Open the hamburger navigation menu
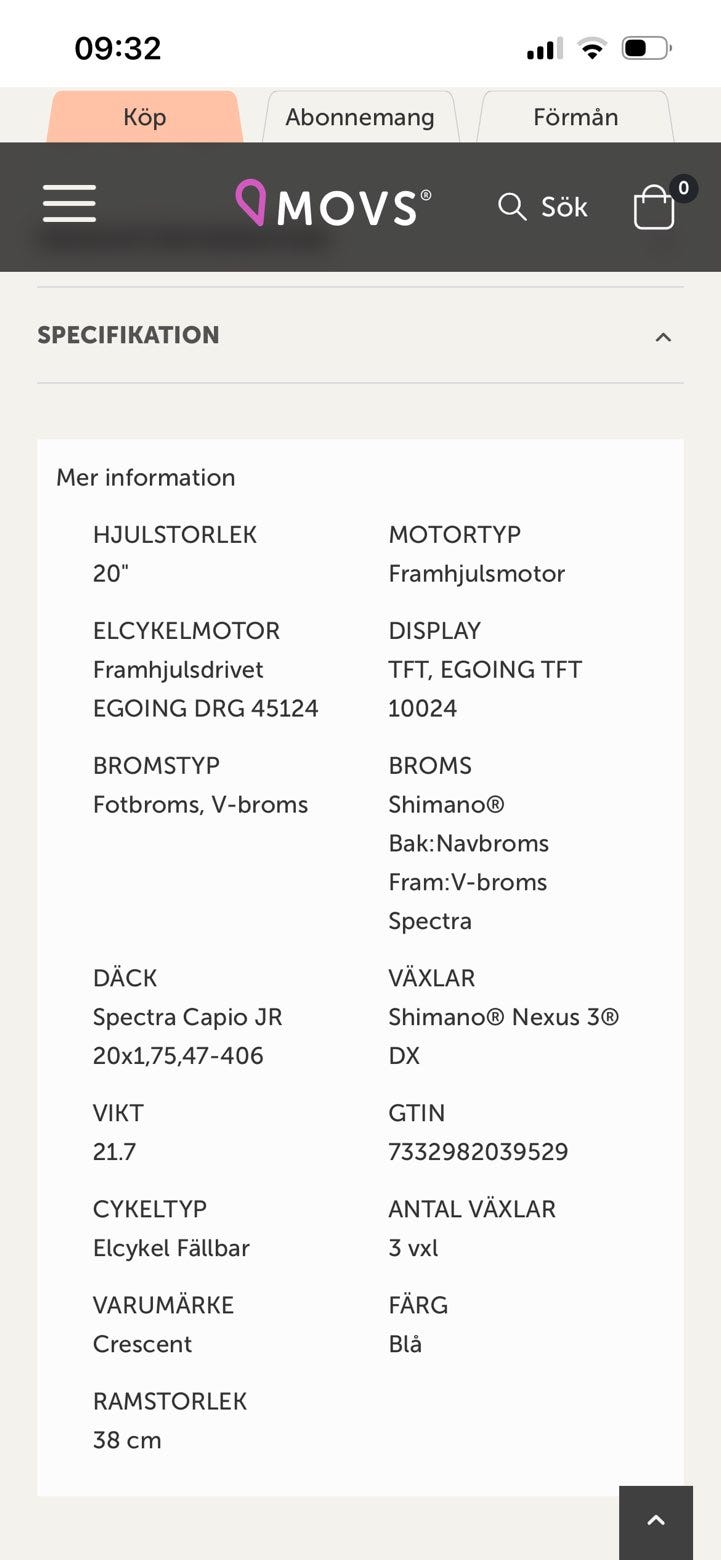The height and width of the screenshot is (1560, 721). tap(69, 204)
